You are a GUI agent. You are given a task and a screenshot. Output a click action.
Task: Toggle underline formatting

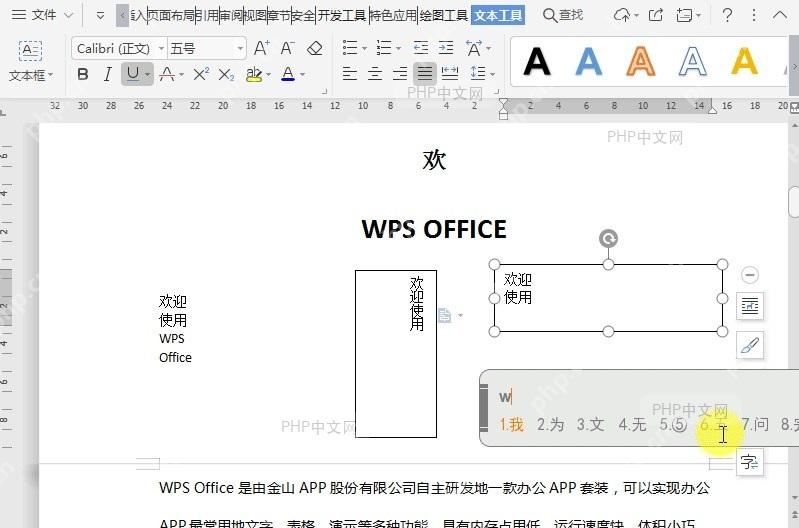tap(132, 74)
